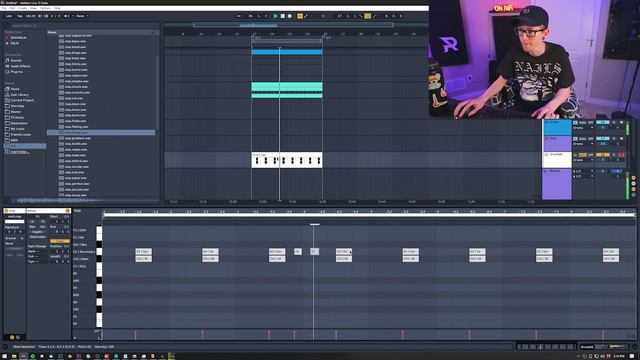This screenshot has width=640, height=360.
Task: Set the second track's monitor to Off
Action: [x=591, y=139]
